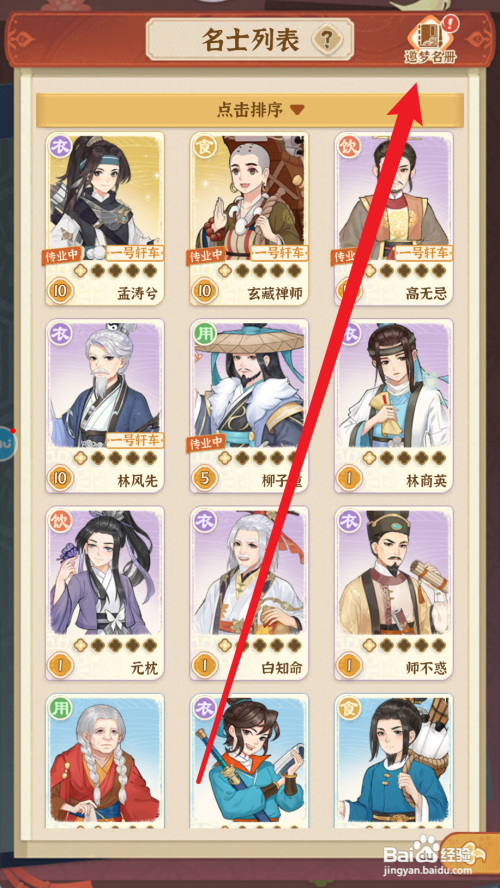Select the 孟涛兮 character card

point(105,219)
